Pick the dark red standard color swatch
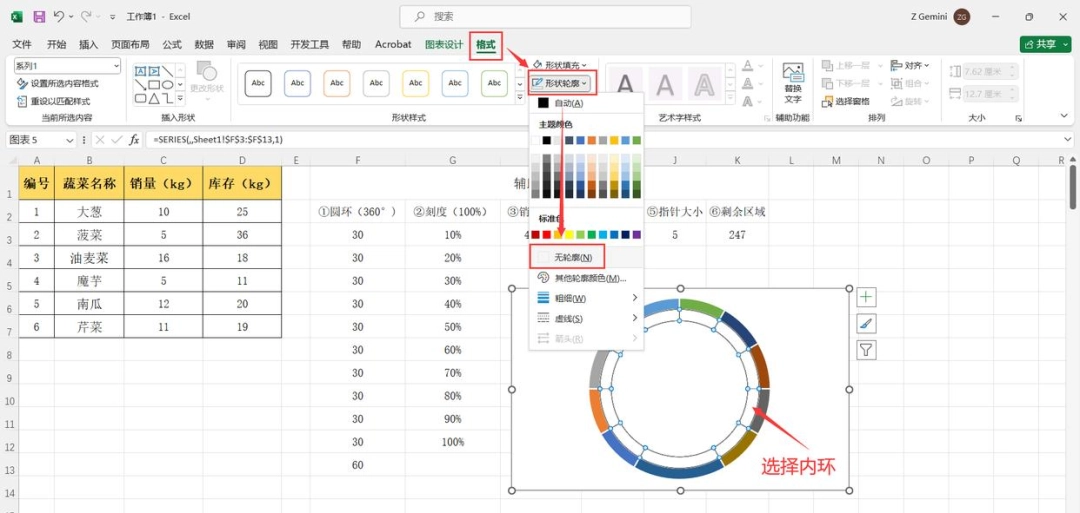The image size is (1080, 513). pos(536,235)
